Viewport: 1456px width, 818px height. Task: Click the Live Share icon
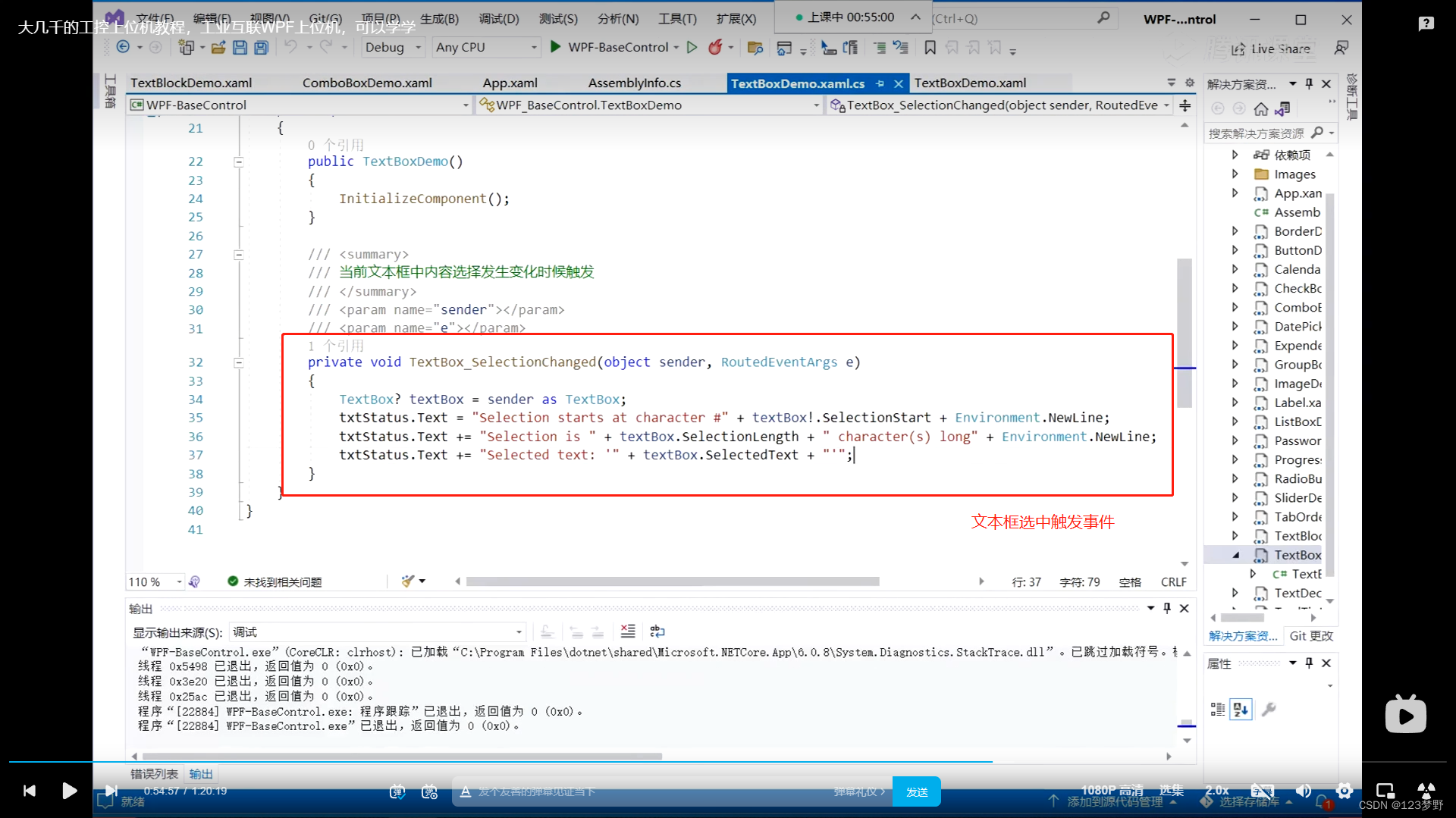[1239, 49]
